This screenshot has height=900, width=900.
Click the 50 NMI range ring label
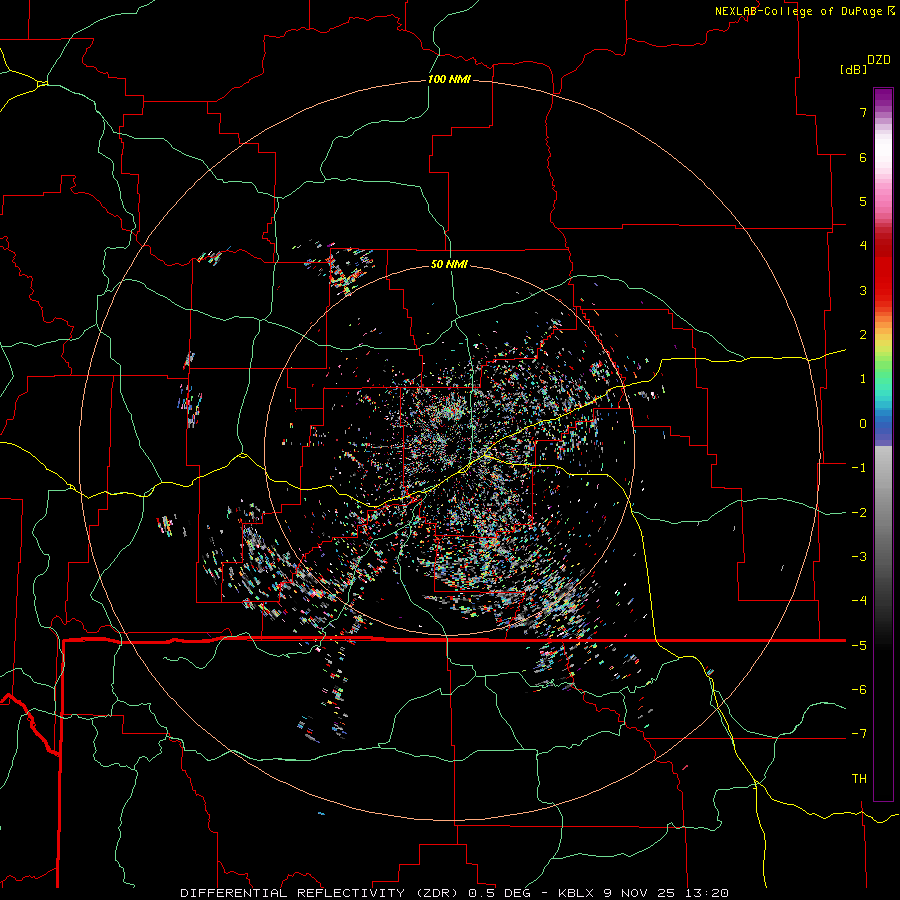pos(449,264)
